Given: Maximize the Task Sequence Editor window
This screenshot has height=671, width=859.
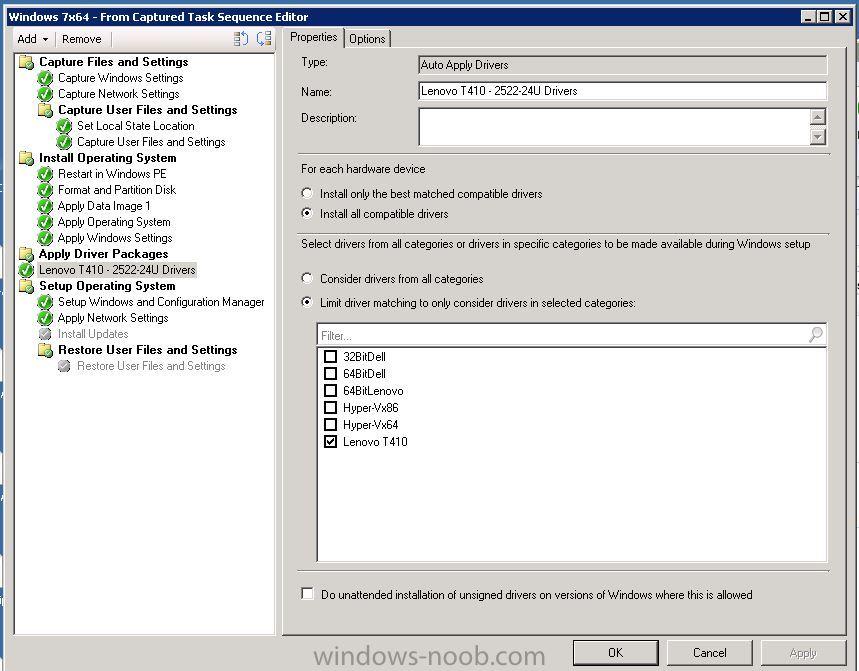Looking at the screenshot, I should click(x=824, y=16).
